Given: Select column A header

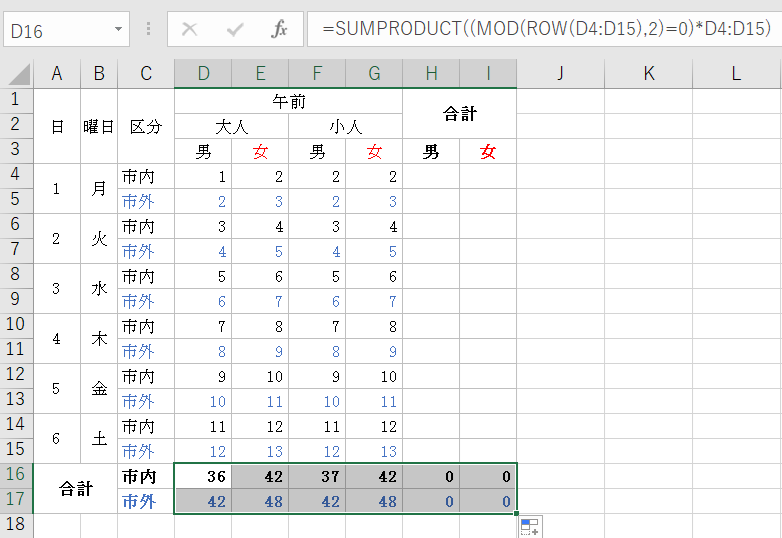Looking at the screenshot, I should pyautogui.click(x=57, y=74).
